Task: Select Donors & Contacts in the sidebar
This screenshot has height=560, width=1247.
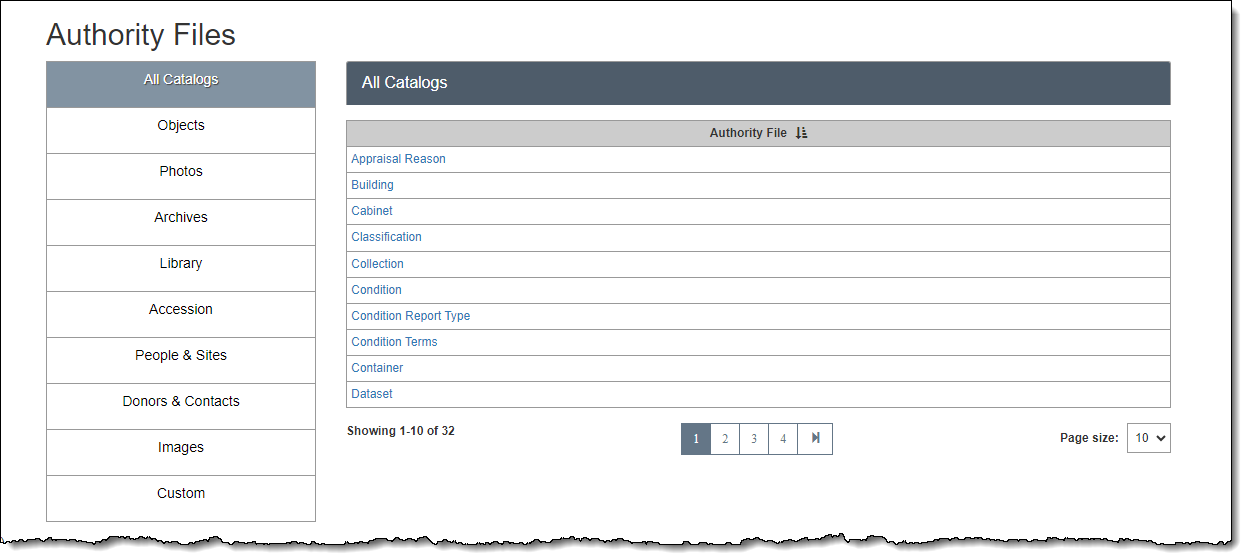Action: pos(181,402)
